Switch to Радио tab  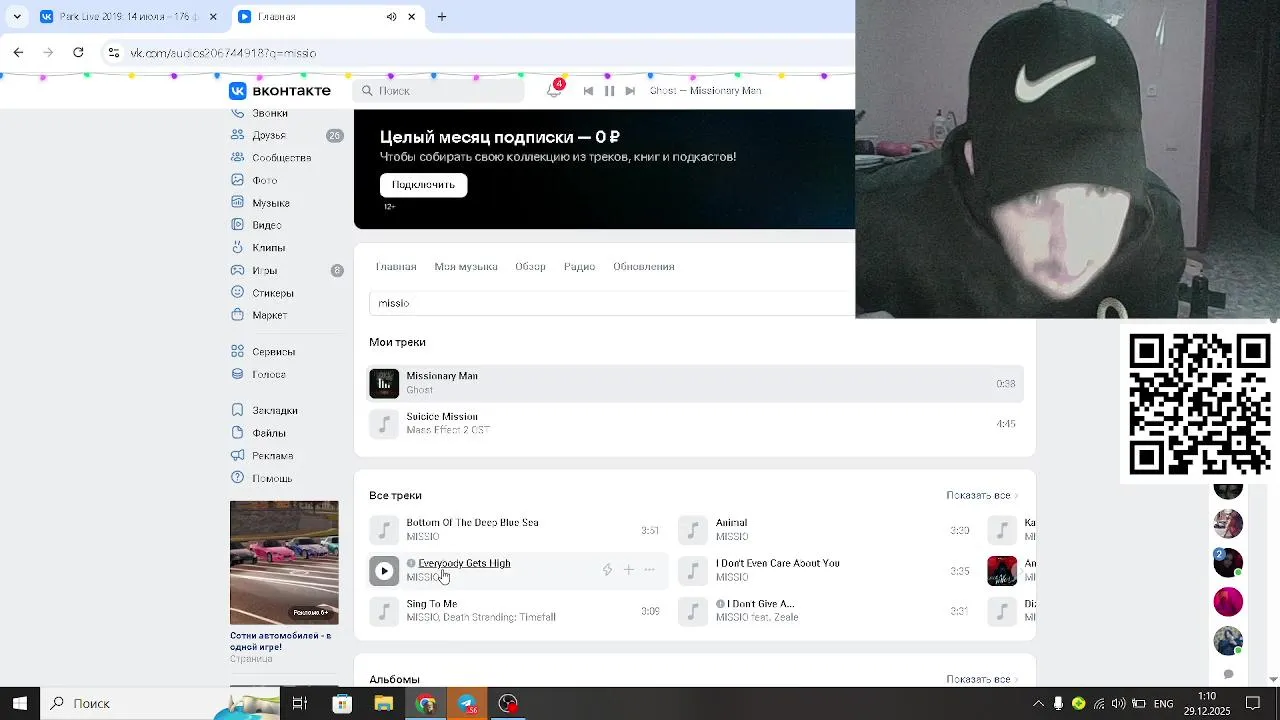point(579,267)
